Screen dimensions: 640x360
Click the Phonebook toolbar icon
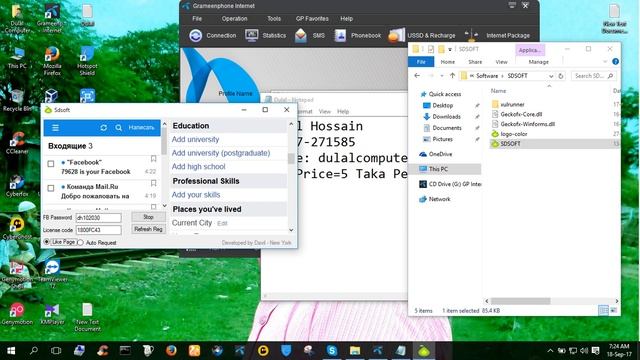point(340,36)
